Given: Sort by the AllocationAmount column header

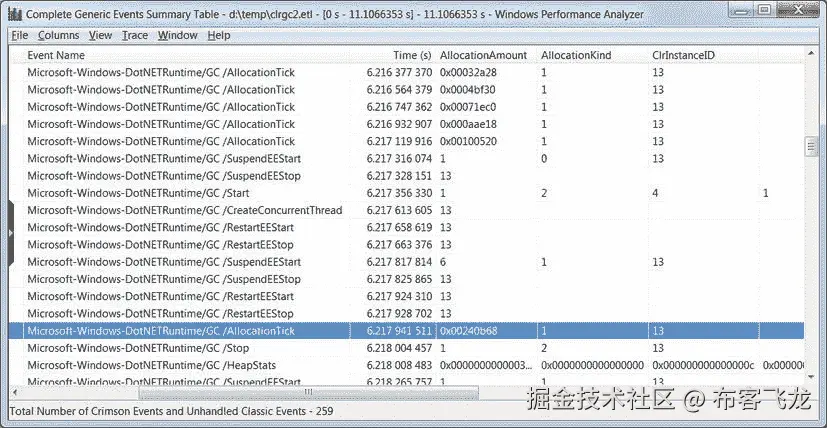Looking at the screenshot, I should tap(484, 55).
